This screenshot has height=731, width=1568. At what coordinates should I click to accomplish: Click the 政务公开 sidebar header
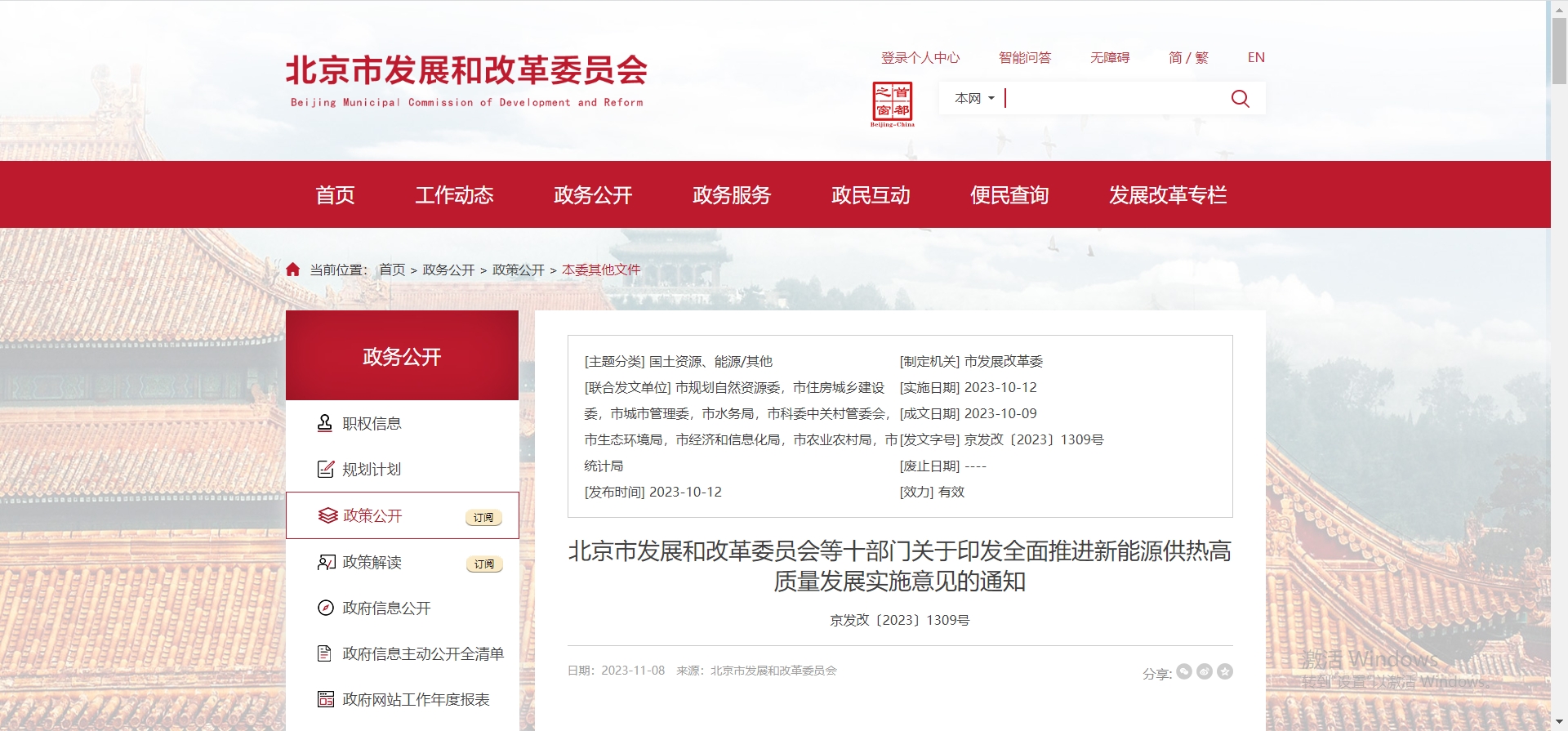(402, 355)
